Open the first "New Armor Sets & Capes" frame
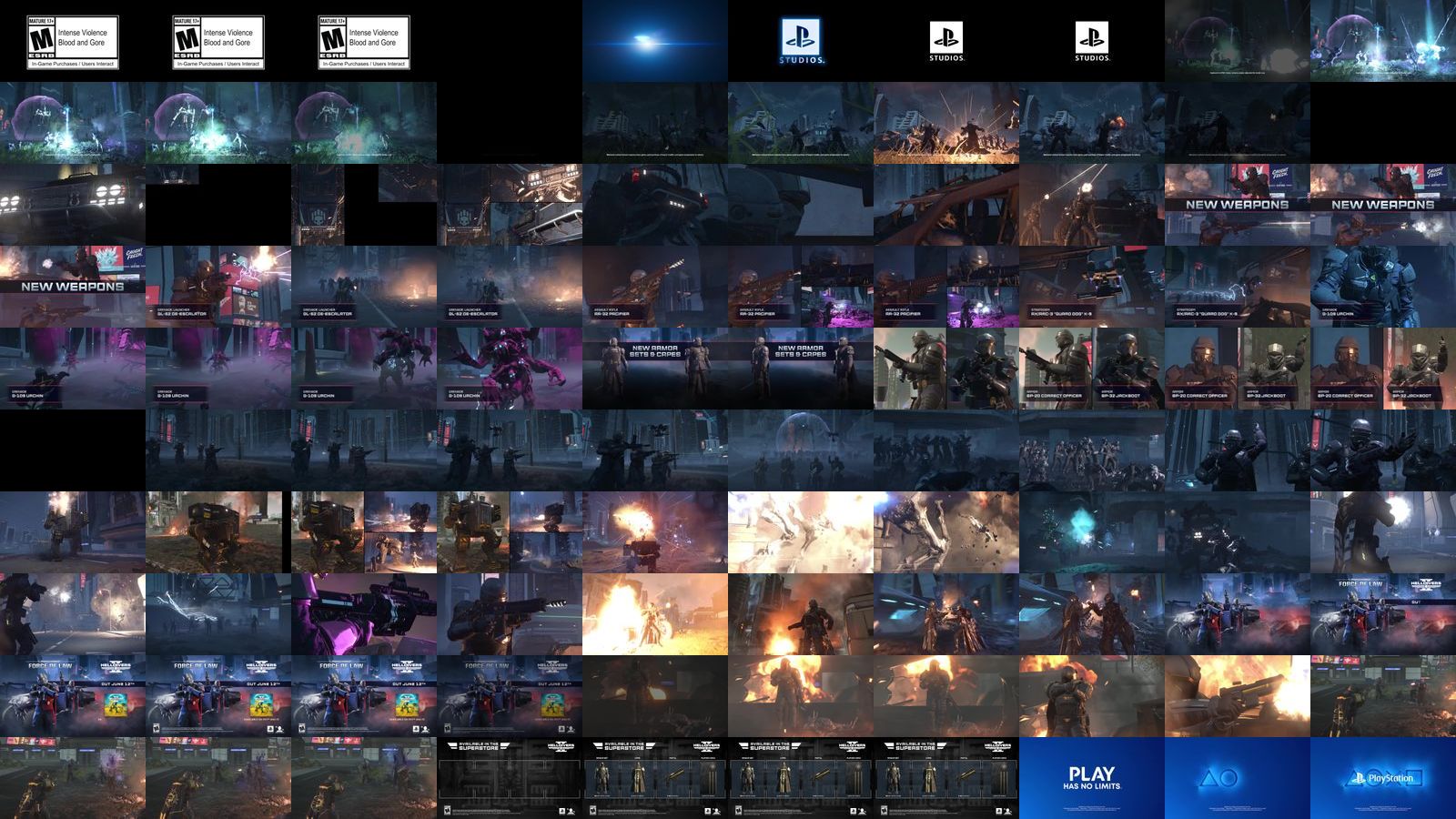 (x=655, y=369)
